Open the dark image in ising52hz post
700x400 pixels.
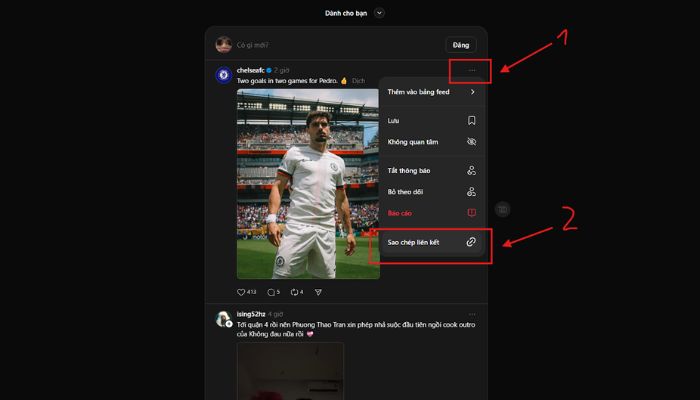click(x=290, y=371)
